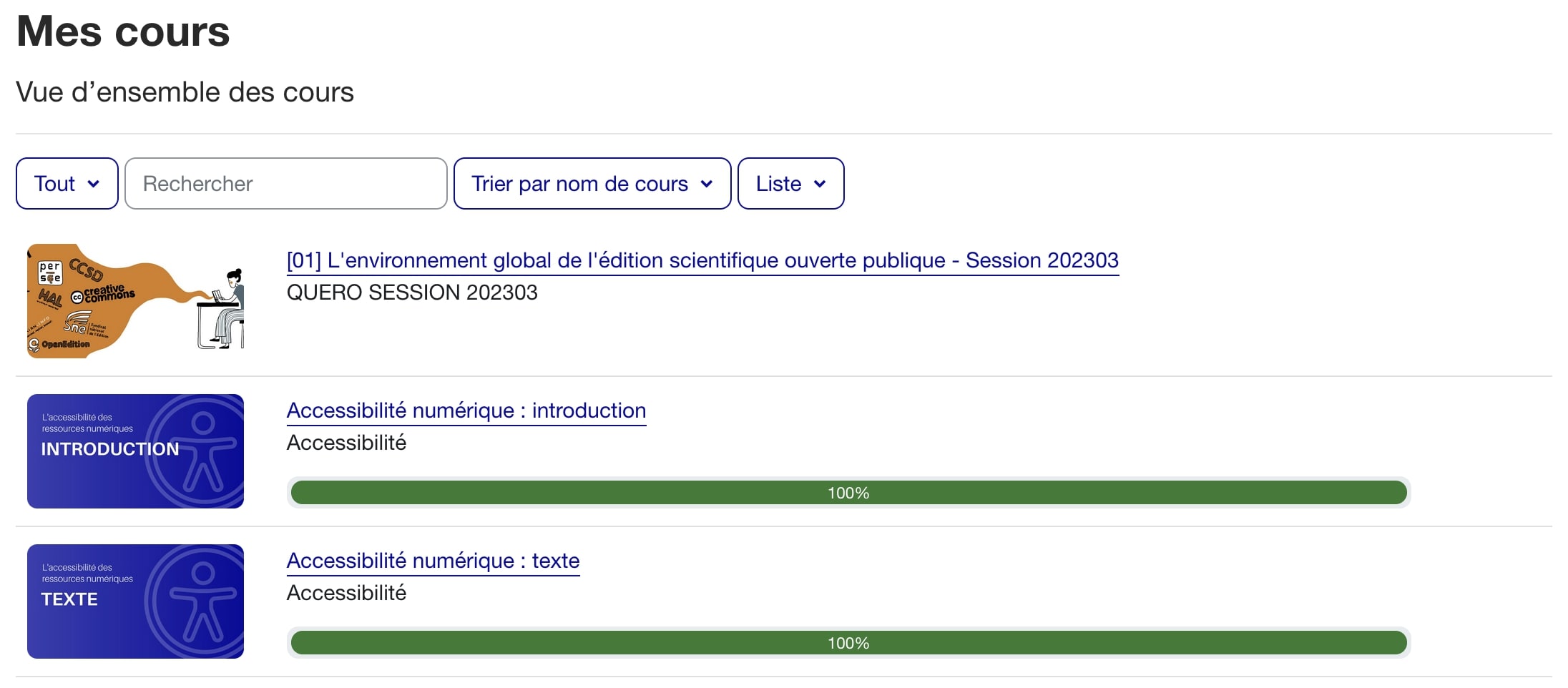This screenshot has width=1568, height=688.
Task: Click the Persée logo in the first course image
Action: (51, 272)
